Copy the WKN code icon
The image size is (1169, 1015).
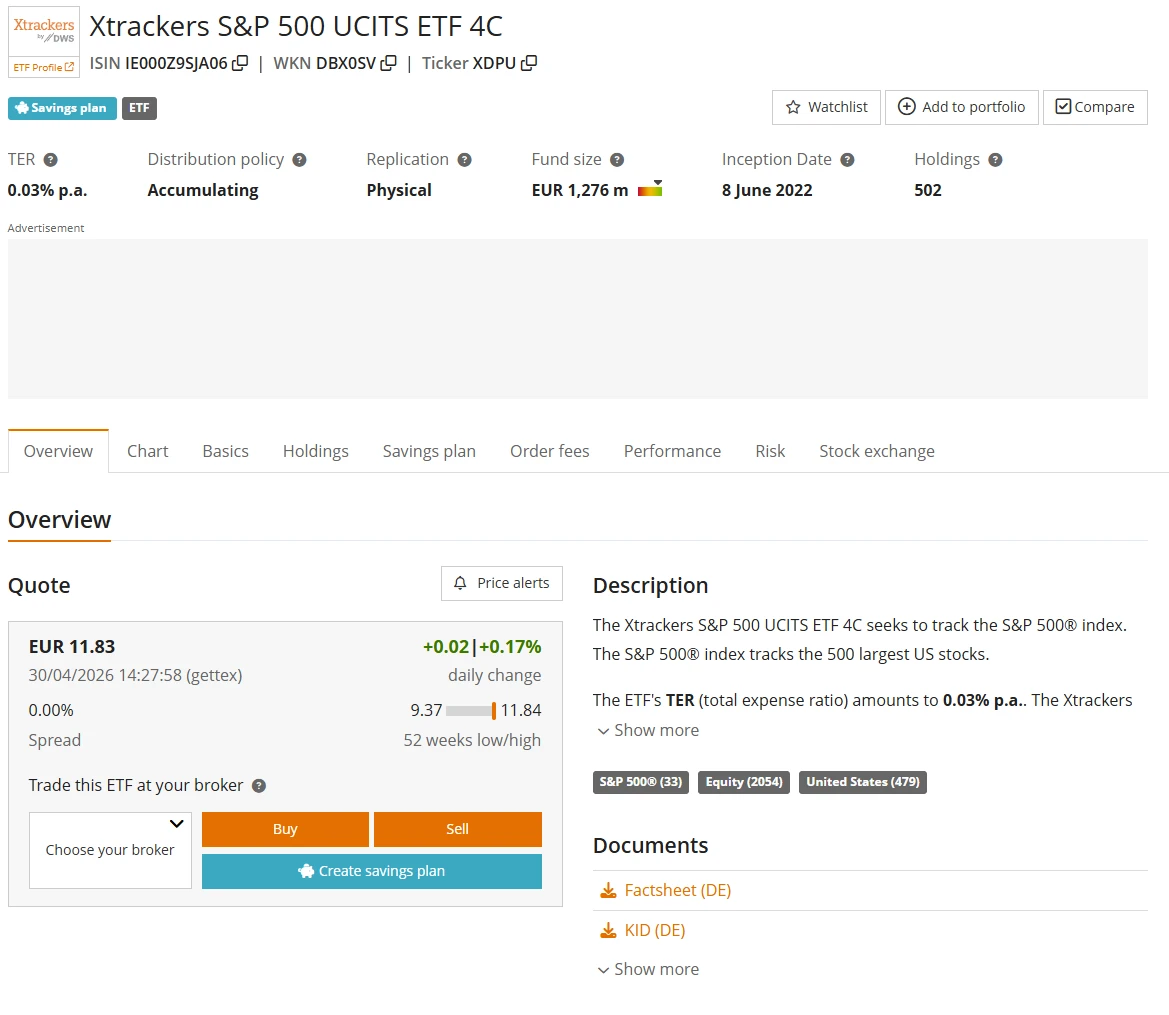389,64
